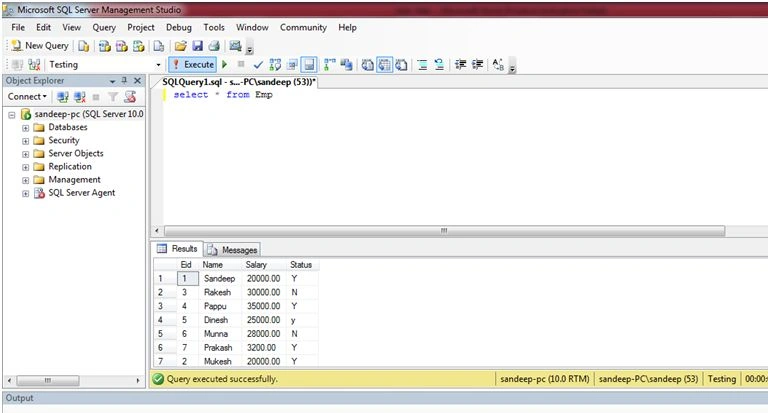The width and height of the screenshot is (768, 413).
Task: Toggle Include Actual Execution Plan
Action: click(x=330, y=65)
